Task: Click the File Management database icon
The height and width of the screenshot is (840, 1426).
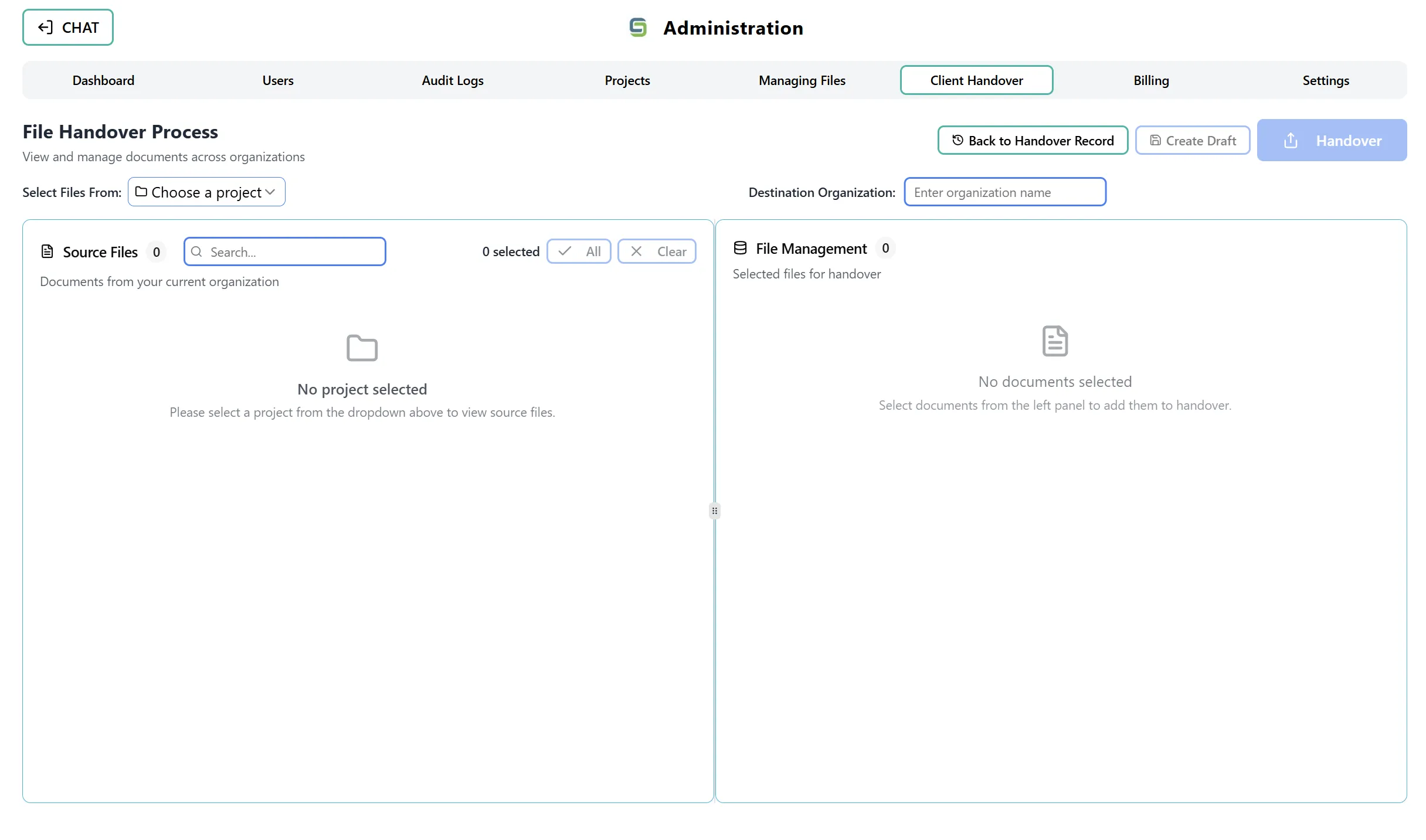Action: coord(740,247)
